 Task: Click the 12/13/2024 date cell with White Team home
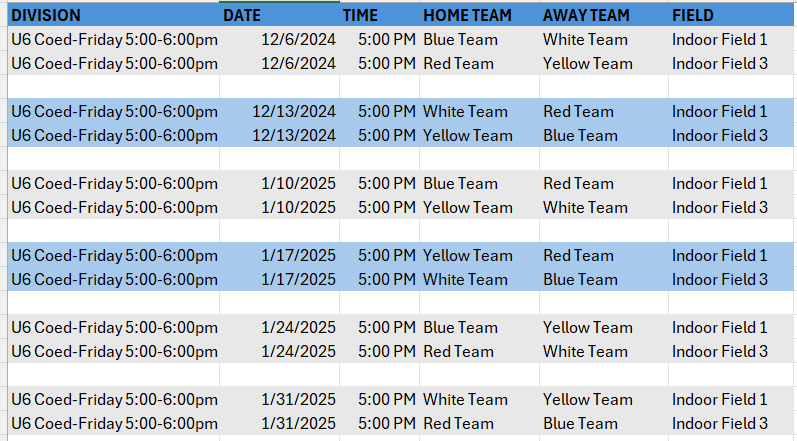pos(280,111)
